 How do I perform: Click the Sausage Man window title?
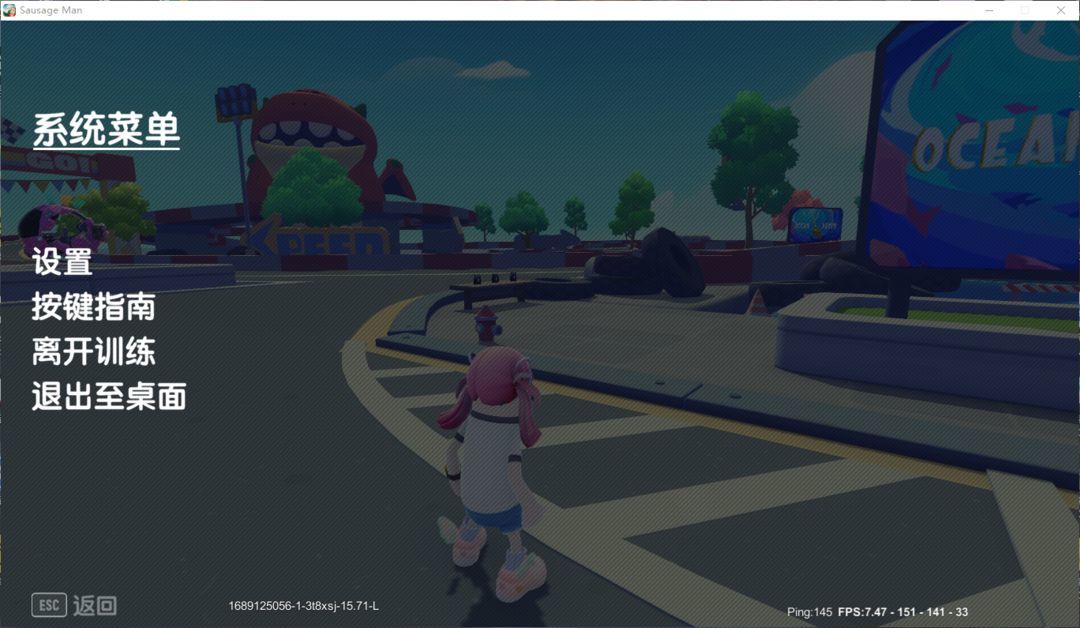point(51,10)
